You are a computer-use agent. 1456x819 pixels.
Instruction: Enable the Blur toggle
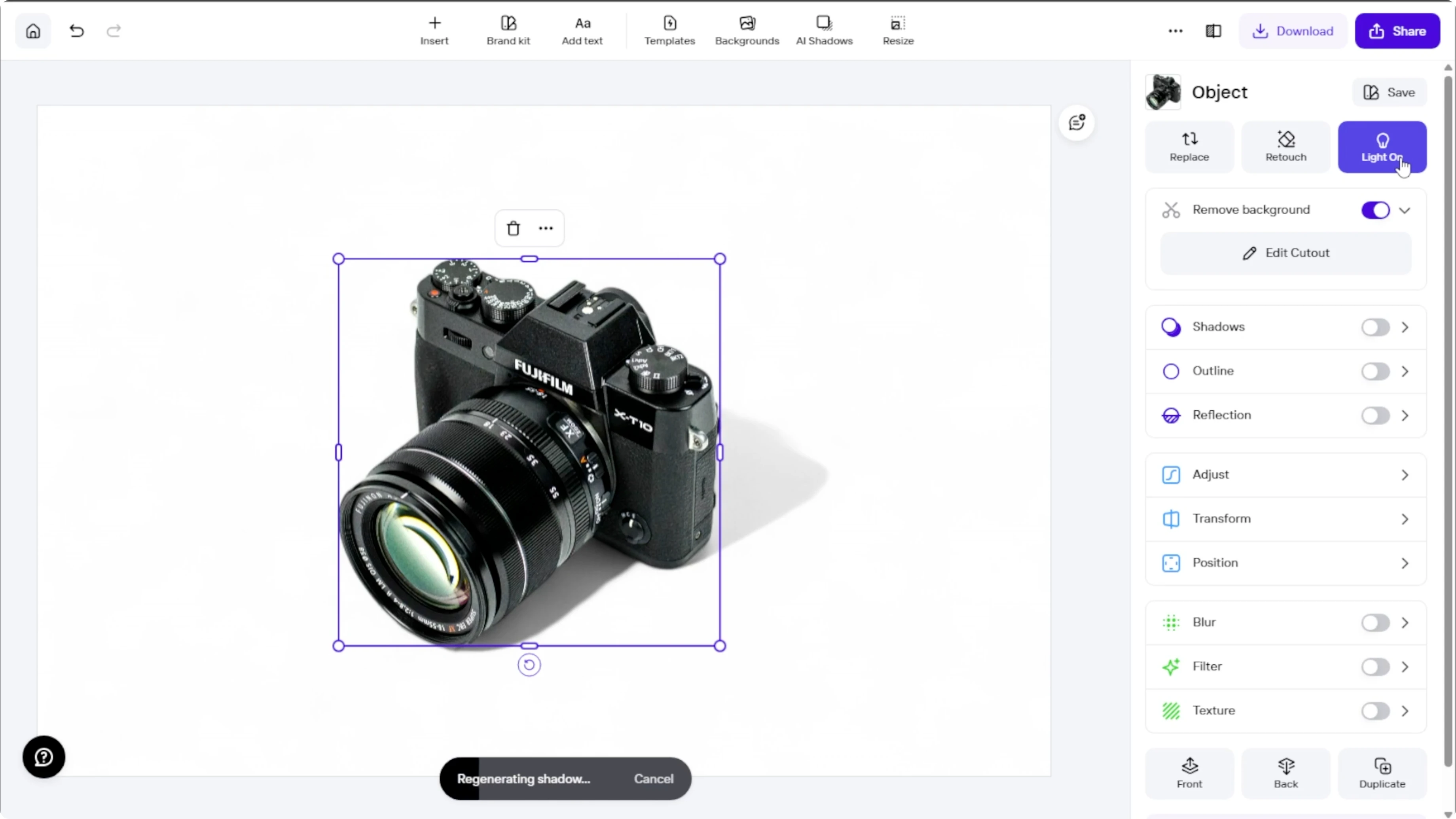point(1375,622)
